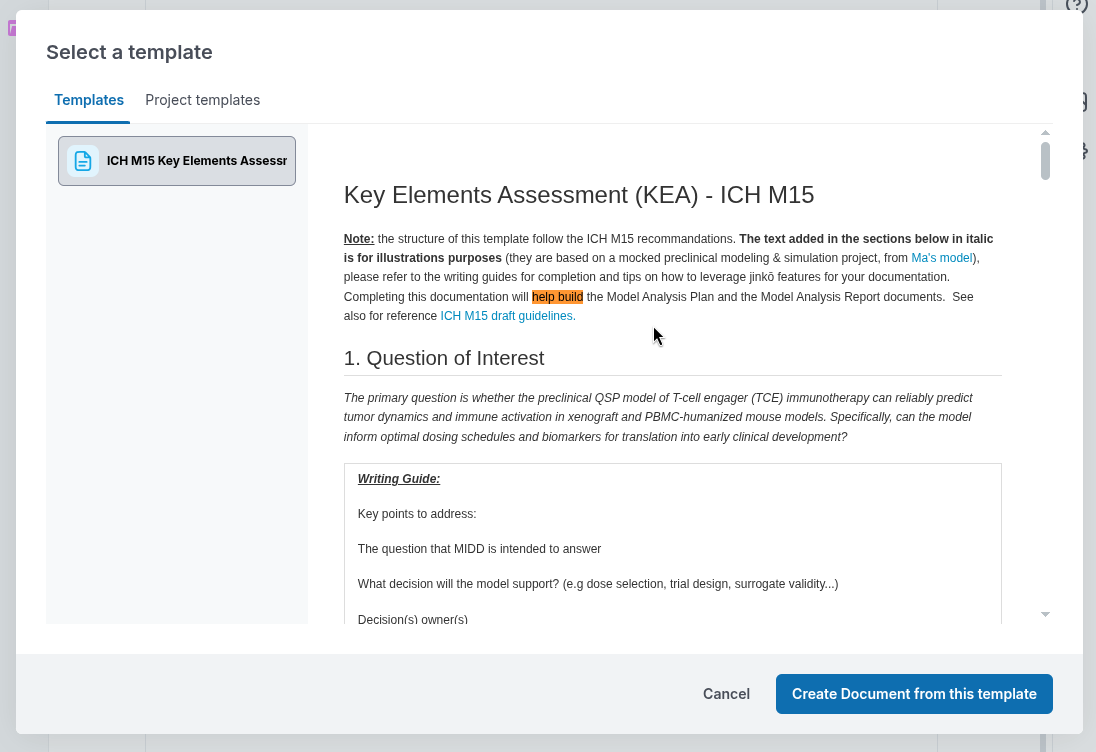Open the Ma's model link
This screenshot has width=1096, height=752.
pyautogui.click(x=942, y=258)
